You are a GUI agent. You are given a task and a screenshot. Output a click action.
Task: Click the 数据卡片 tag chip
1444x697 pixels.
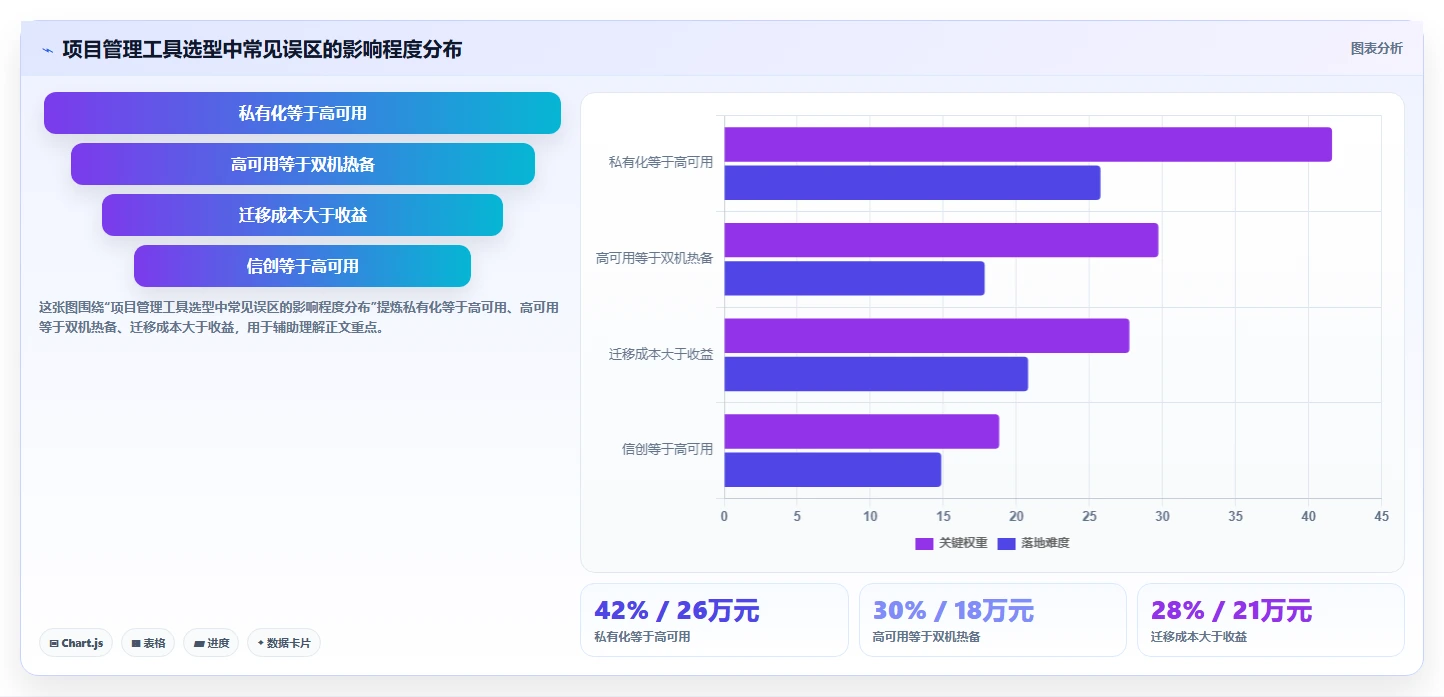283,643
